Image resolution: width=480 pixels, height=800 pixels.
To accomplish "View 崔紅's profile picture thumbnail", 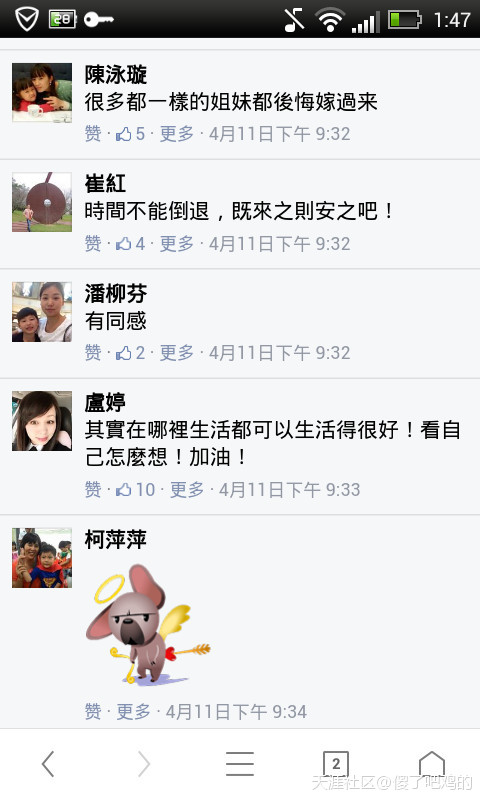I will pos(42,202).
